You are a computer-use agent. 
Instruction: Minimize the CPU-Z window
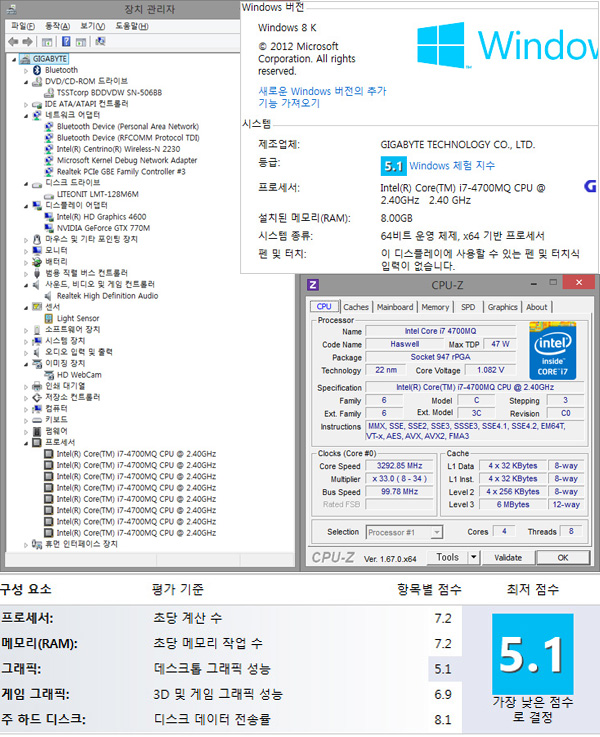point(534,283)
